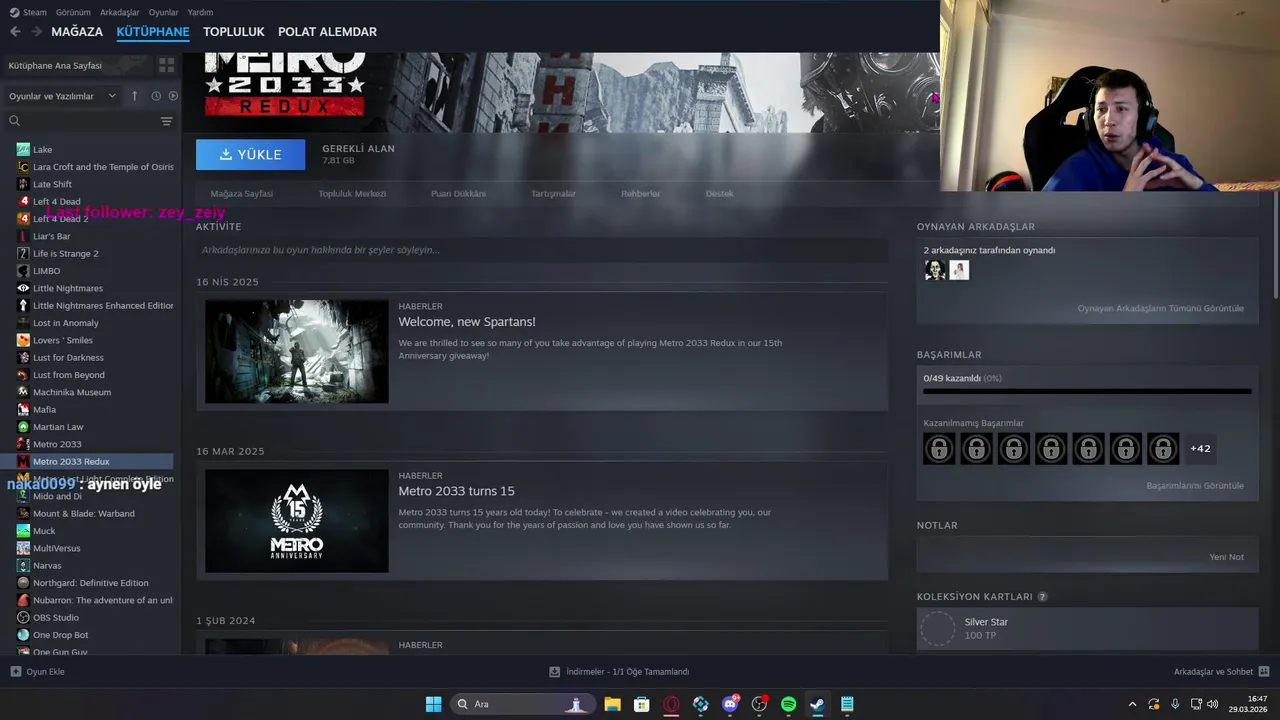Click the Silver Star collection card
The width and height of the screenshot is (1280, 720).
[x=1087, y=629]
